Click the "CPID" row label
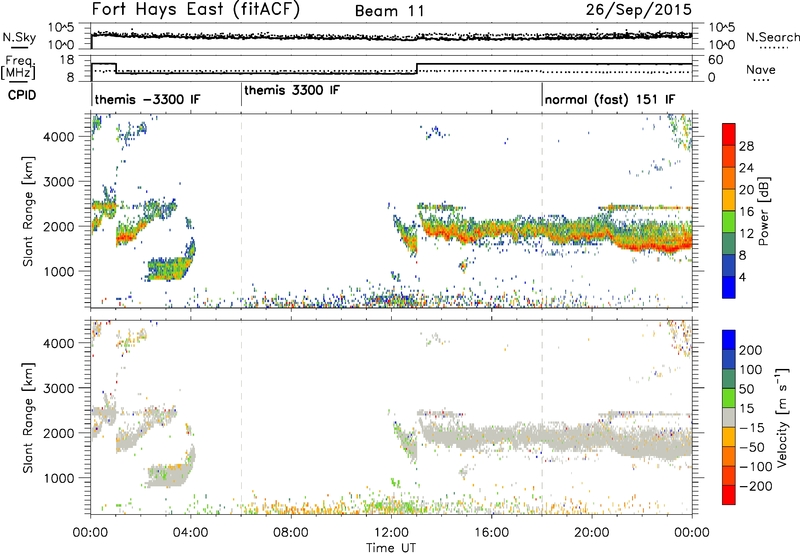Screen dimensions: 800x554 22,95
